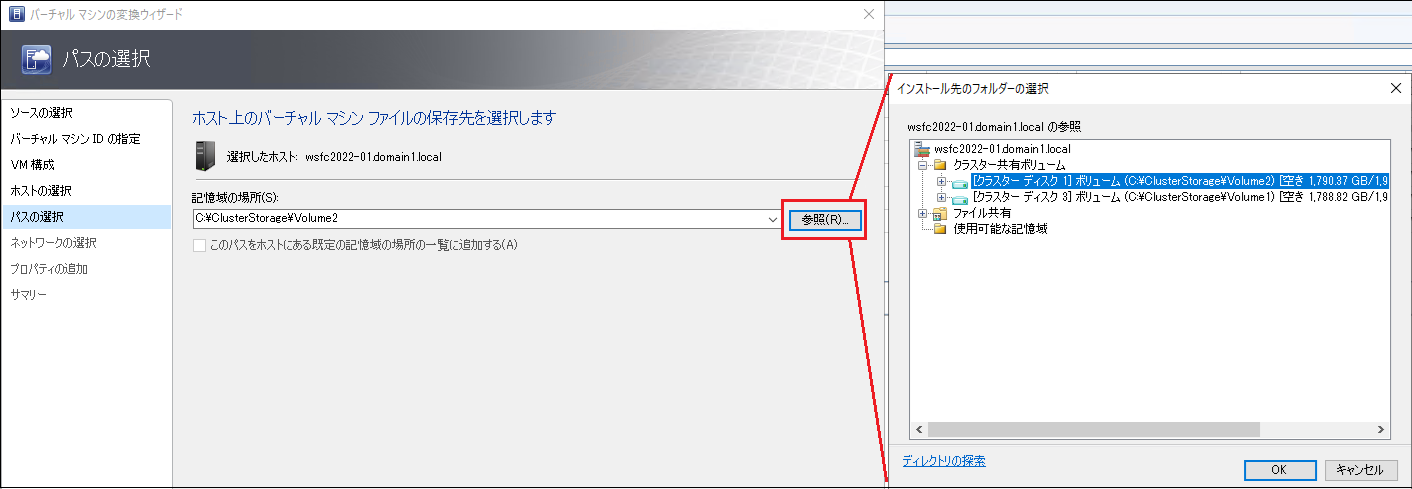Select the Volume1 クラスター ディスク 3 row
The image size is (1412, 489).
tap(1179, 197)
